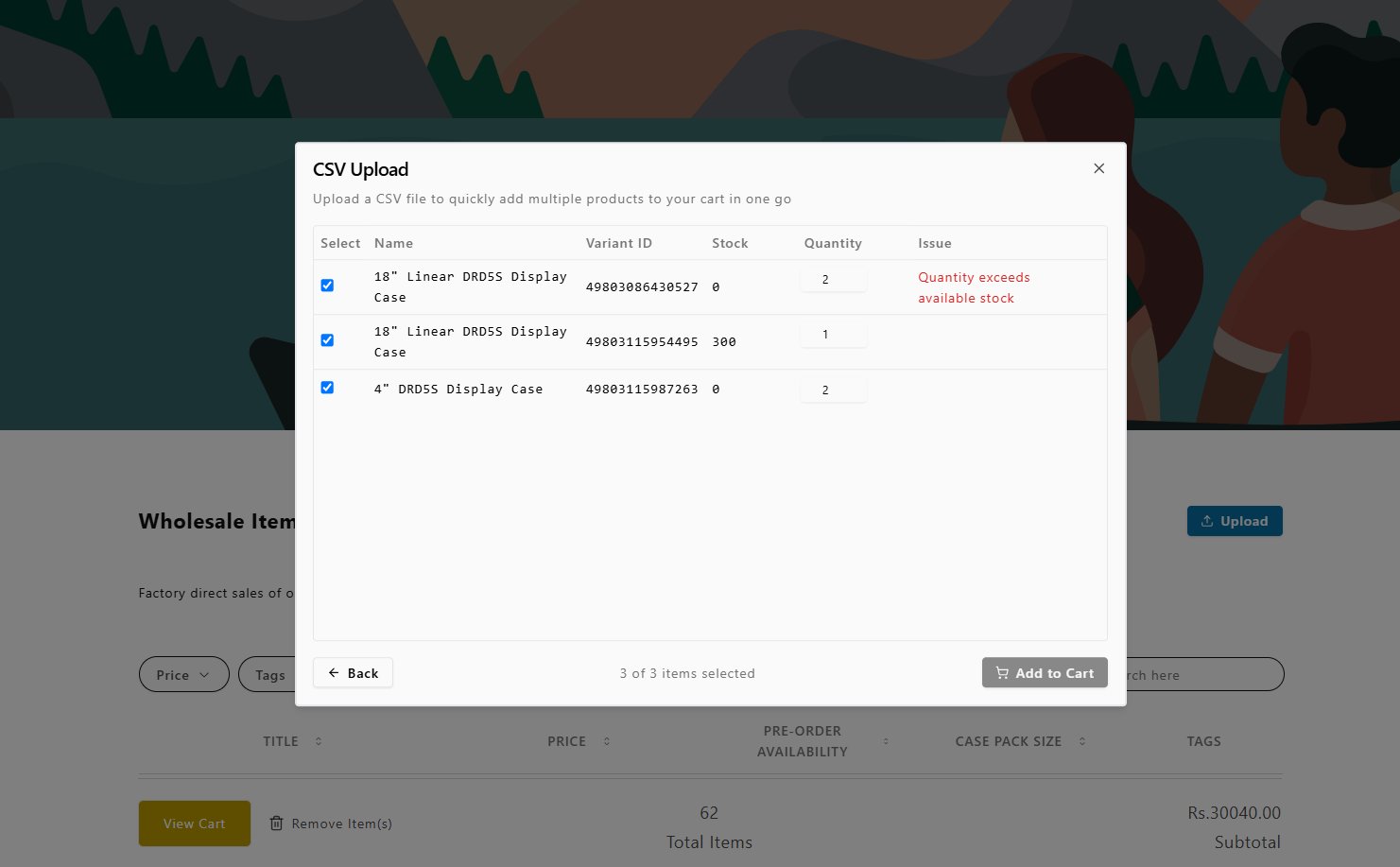
Task: Click the Upload button with arrow icon
Action: pos(1235,521)
